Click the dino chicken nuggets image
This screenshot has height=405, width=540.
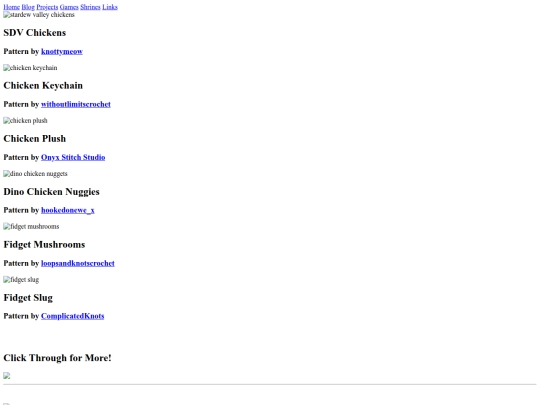(35, 174)
